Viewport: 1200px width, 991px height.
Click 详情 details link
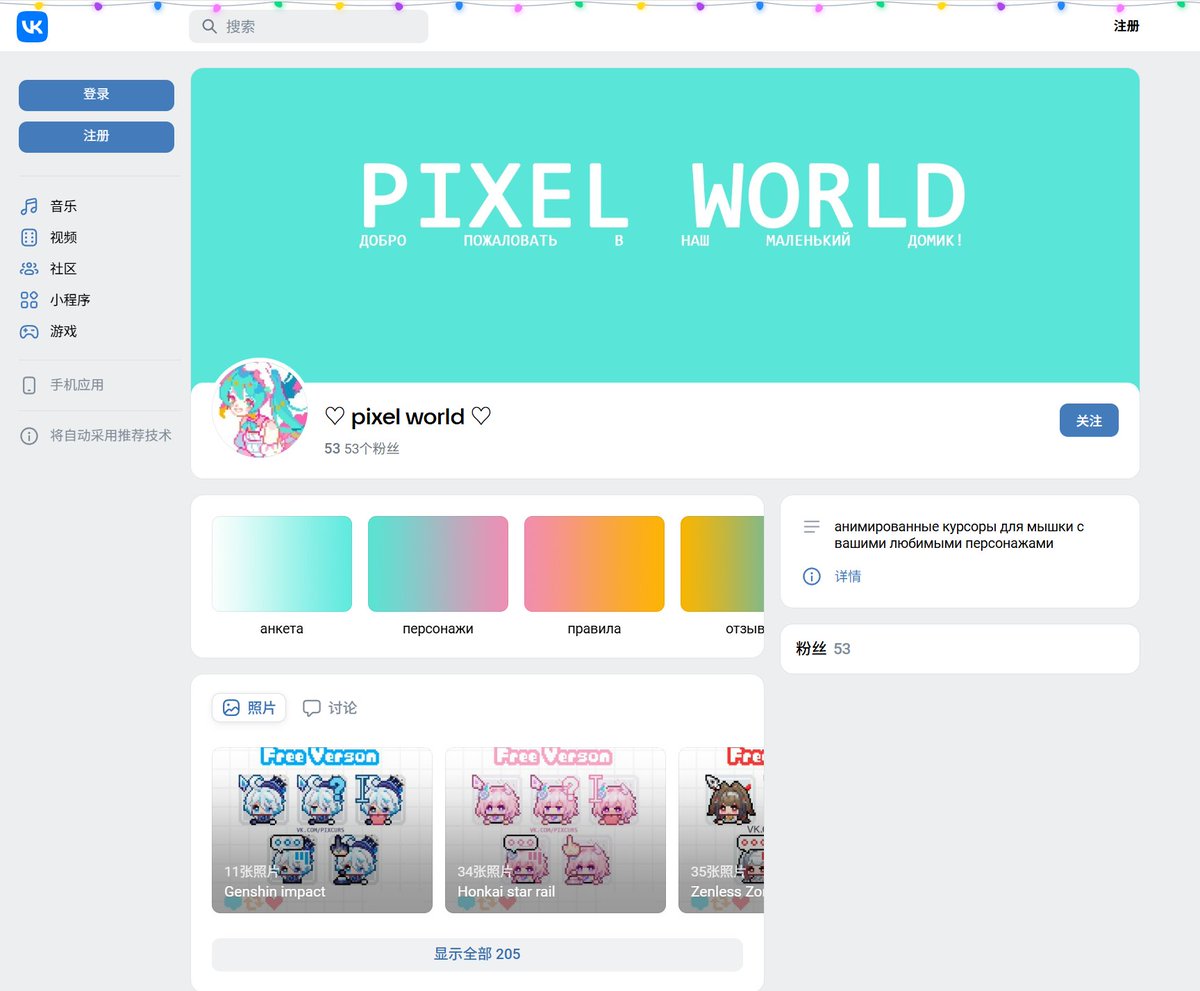[848, 576]
